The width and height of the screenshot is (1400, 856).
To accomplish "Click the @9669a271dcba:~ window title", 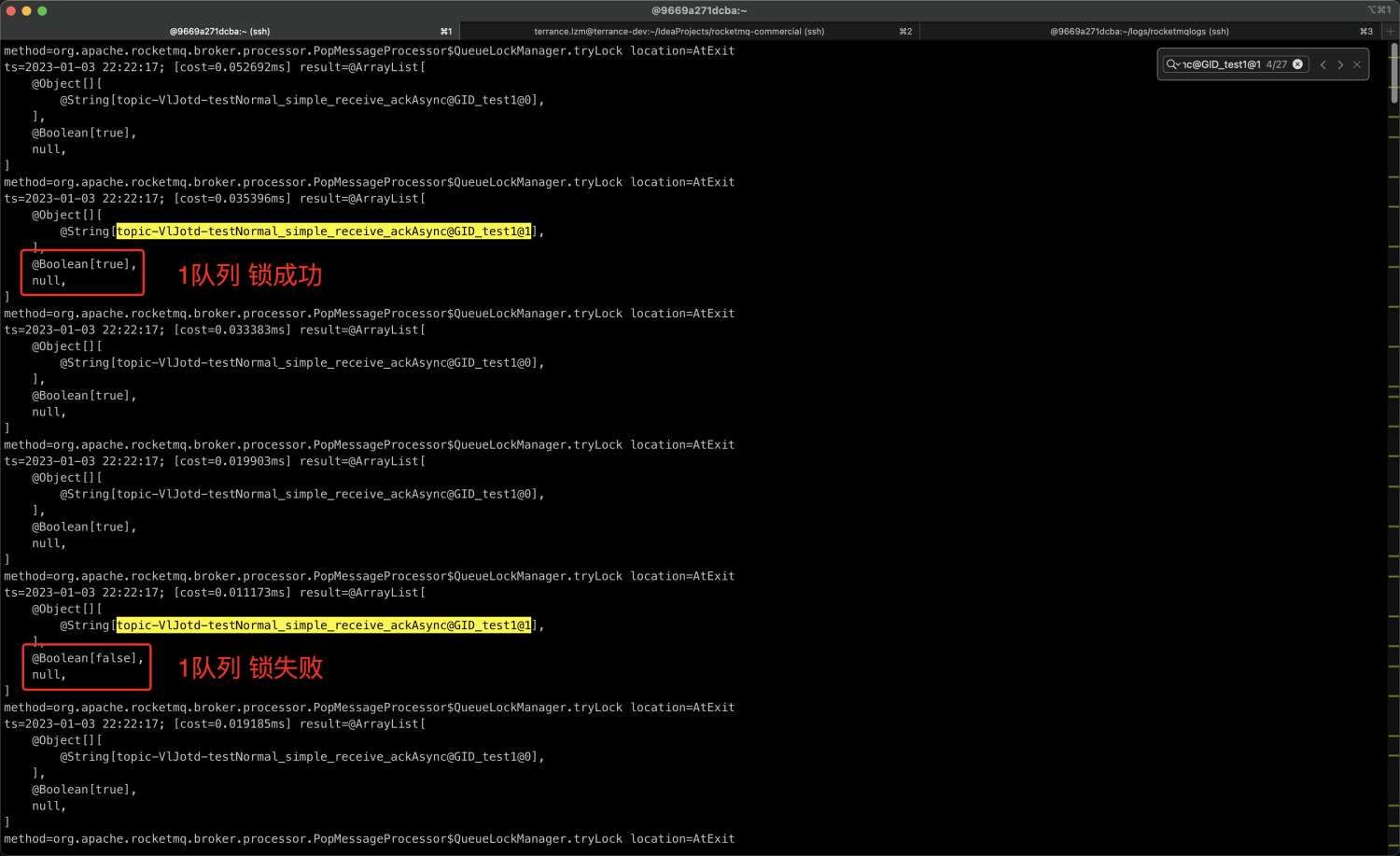I will pyautogui.click(x=698, y=10).
